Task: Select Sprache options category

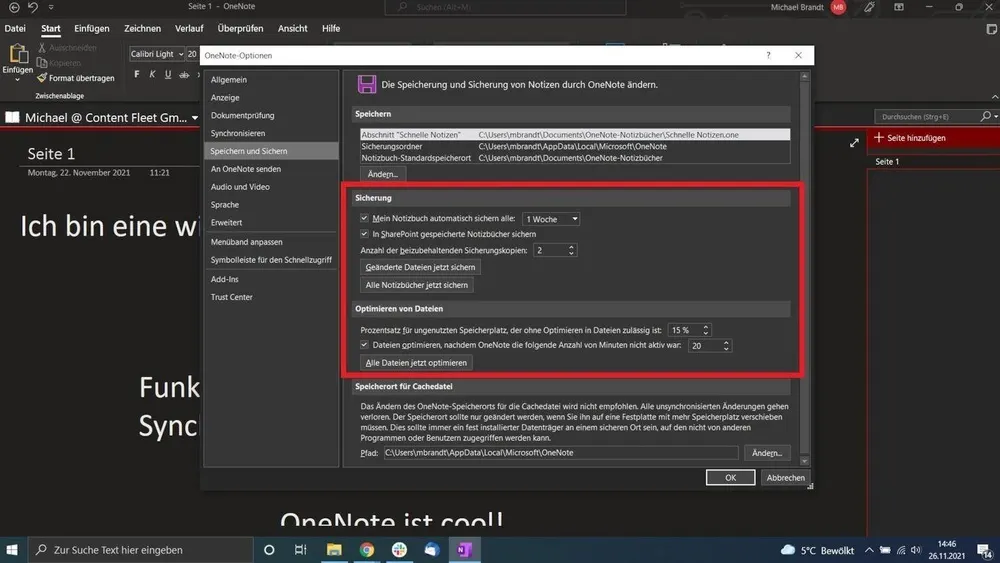Action: pyautogui.click(x=271, y=205)
